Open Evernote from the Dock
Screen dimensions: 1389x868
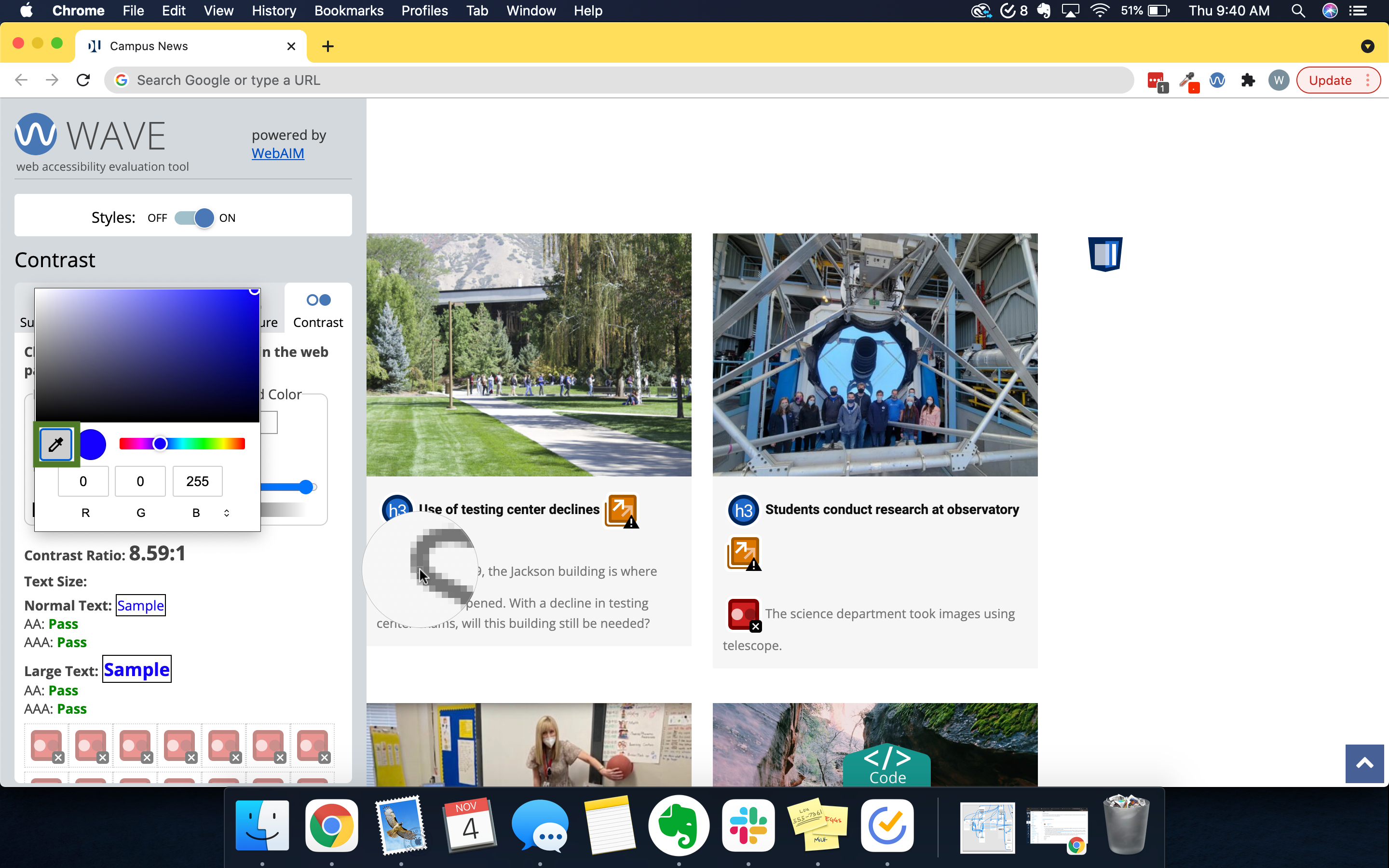679,826
